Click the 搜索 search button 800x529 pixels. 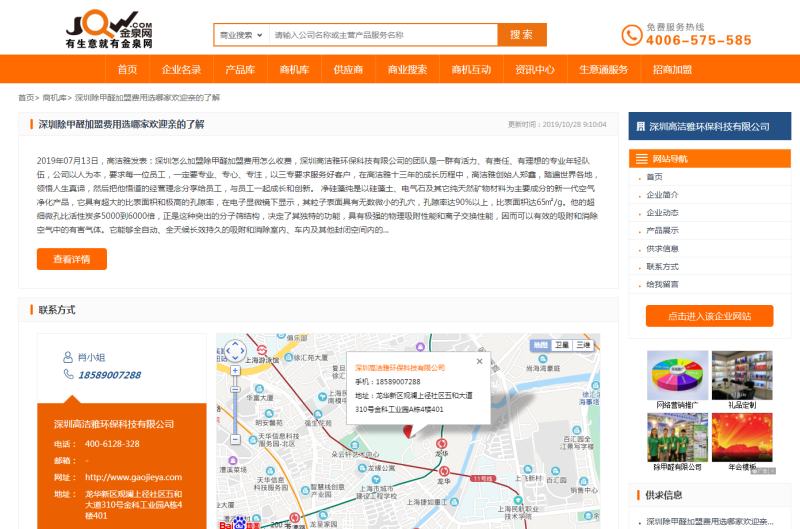click(522, 35)
